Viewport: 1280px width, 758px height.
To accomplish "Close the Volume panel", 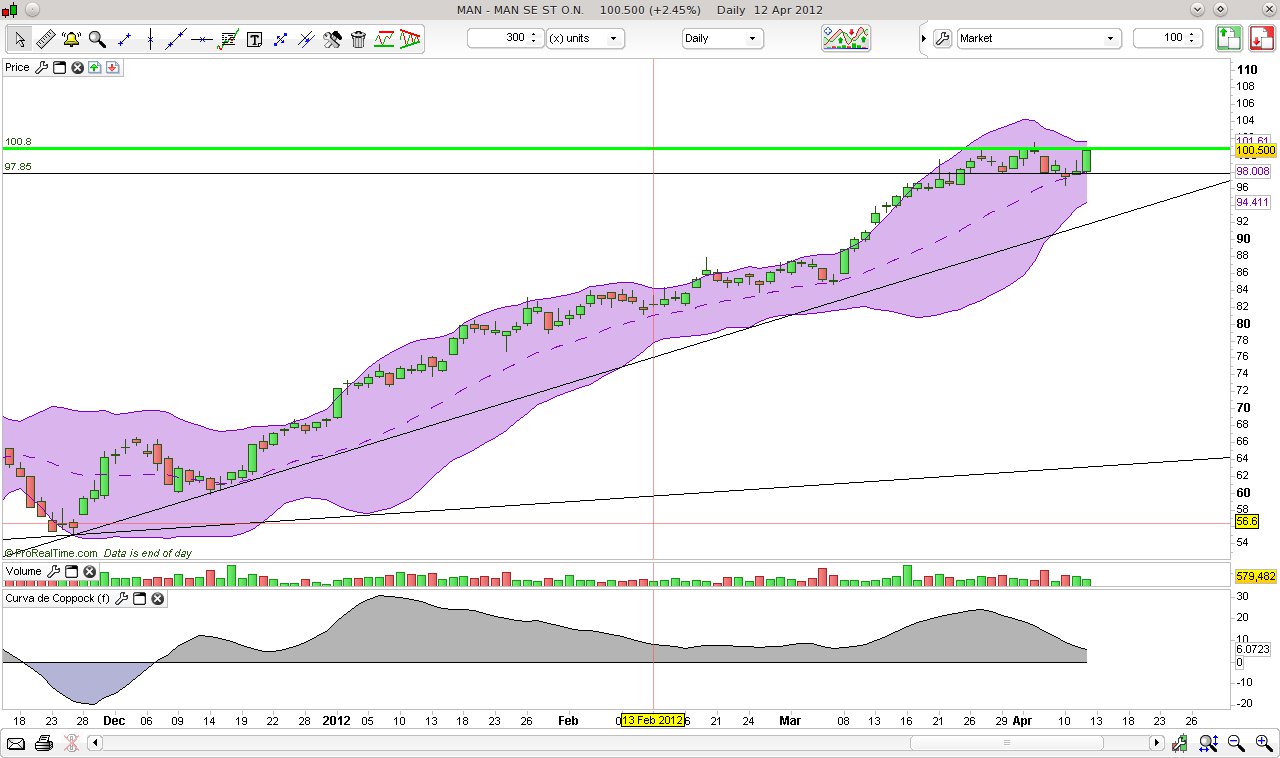I will 89,571.
